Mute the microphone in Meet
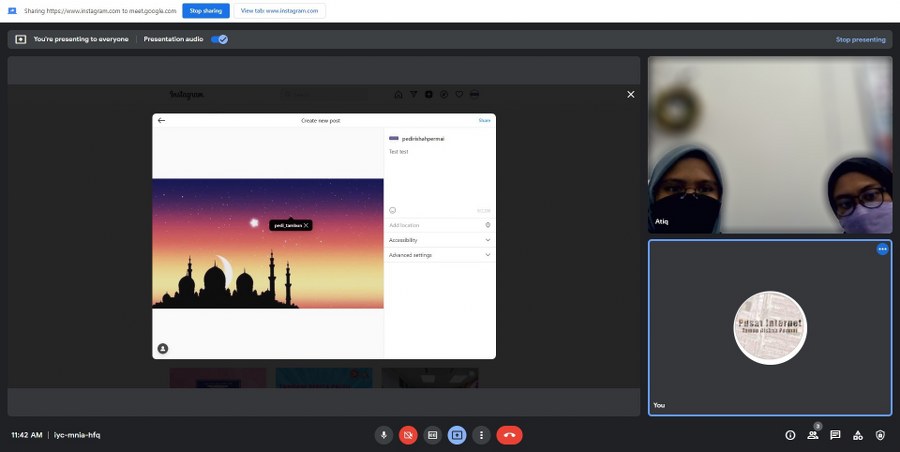The image size is (900, 452). 383,435
